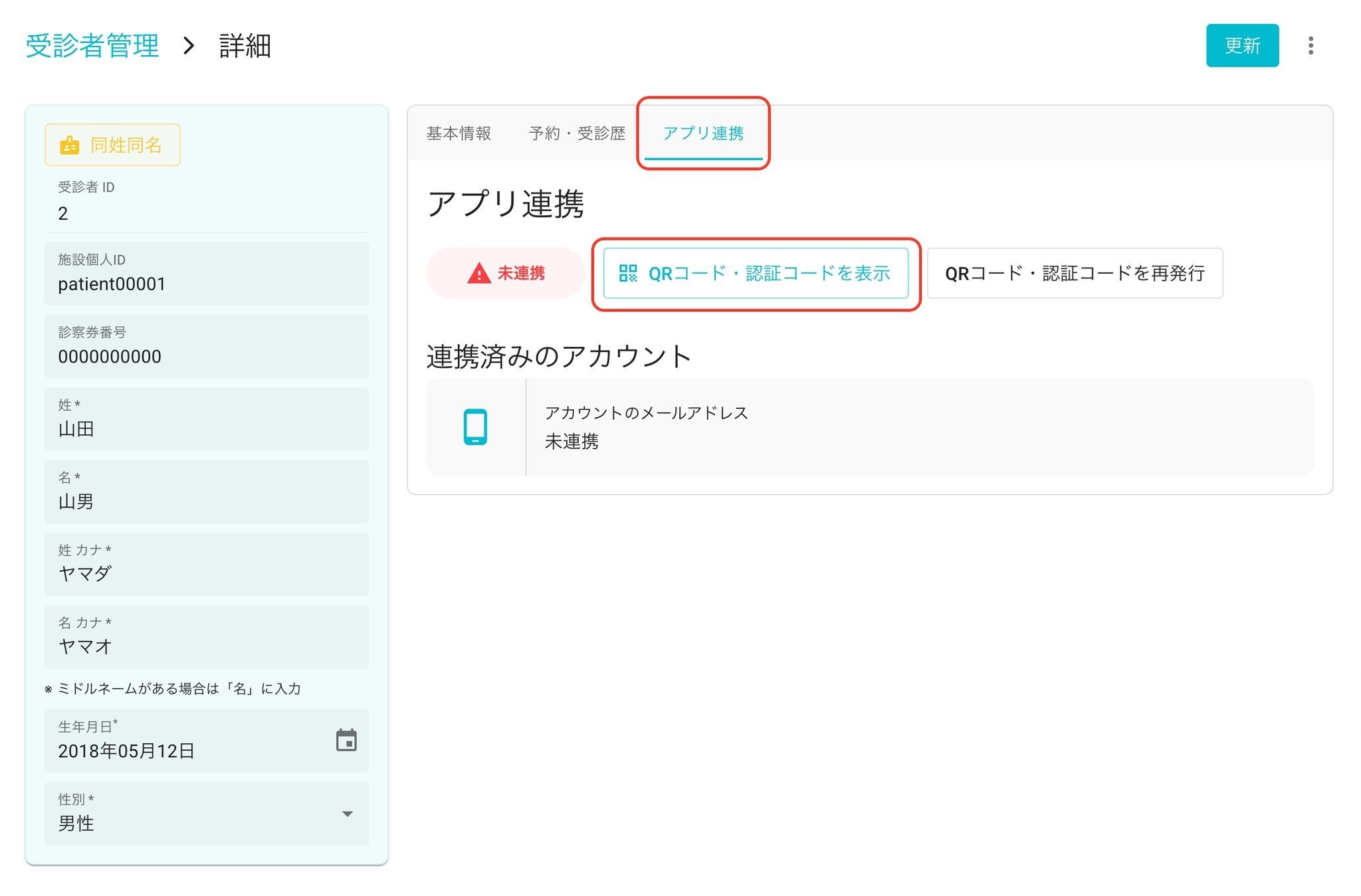Screen dimensions: 1361x896
Task: Select the アプリ連携 tab
Action: (703, 134)
